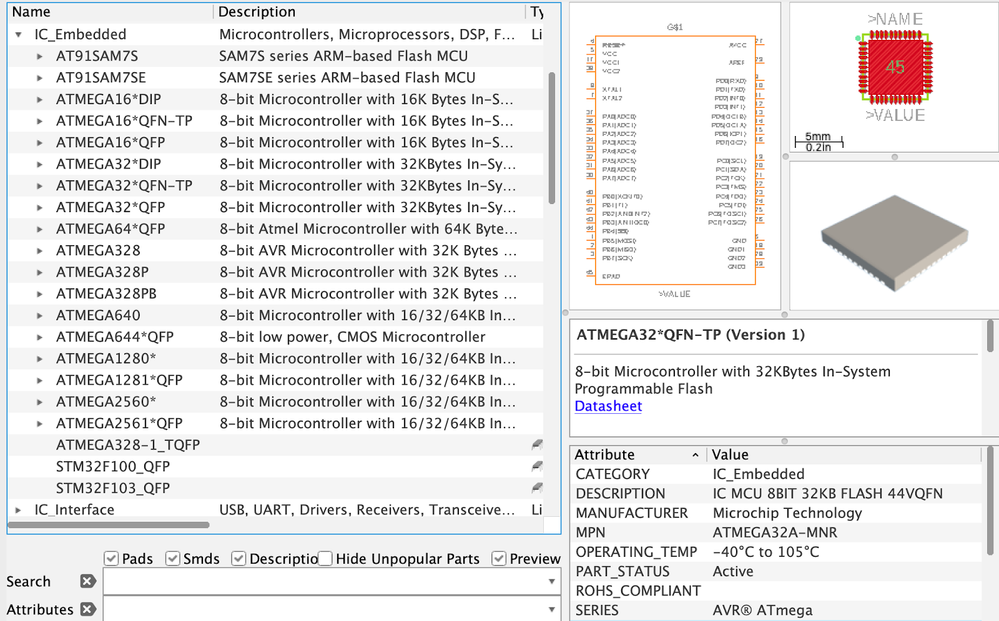Image resolution: width=999 pixels, height=621 pixels.
Task: Select the ATMEGA328PB row
Action: pos(276,294)
